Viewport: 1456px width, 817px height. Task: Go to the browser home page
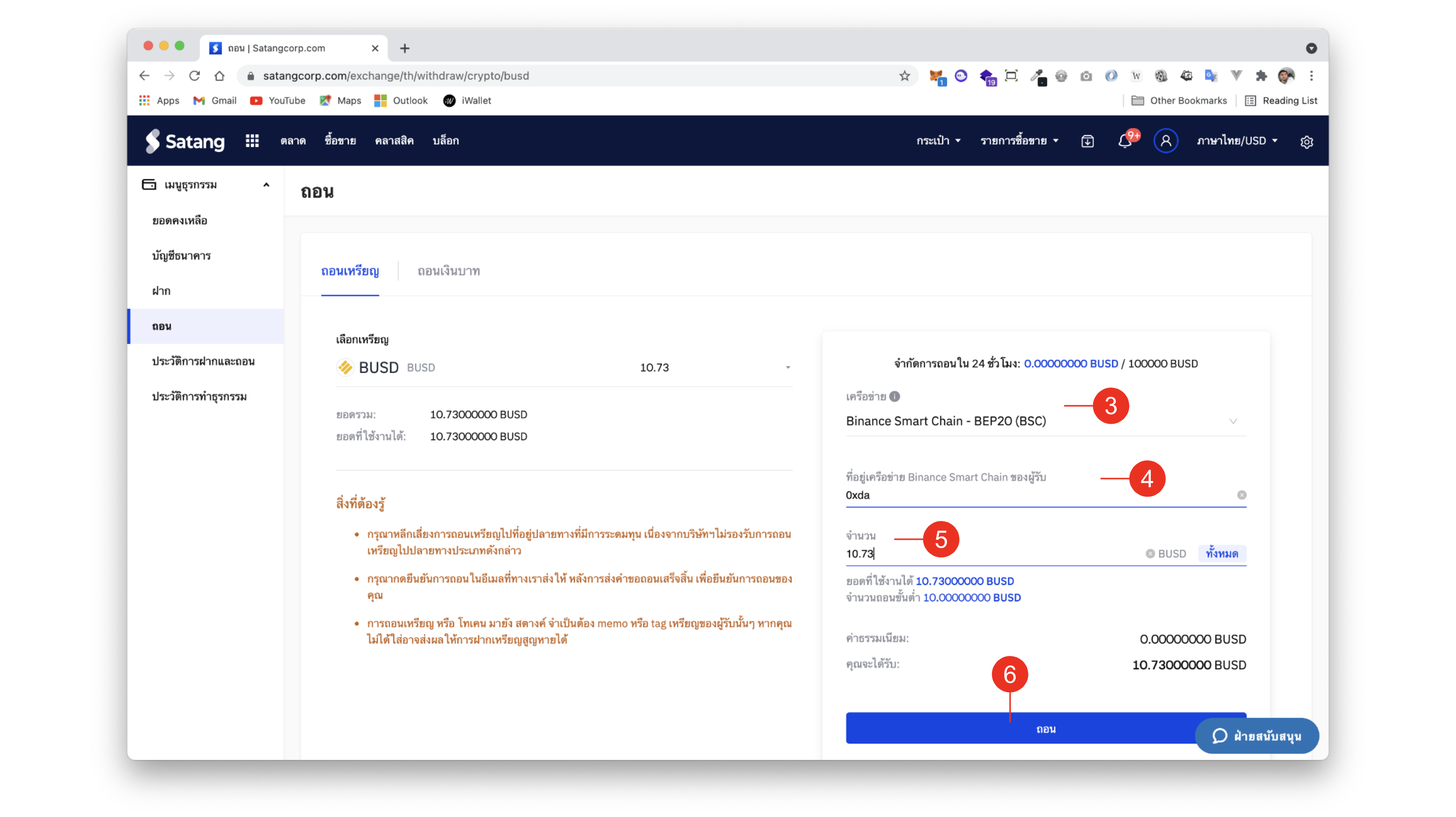[219, 76]
